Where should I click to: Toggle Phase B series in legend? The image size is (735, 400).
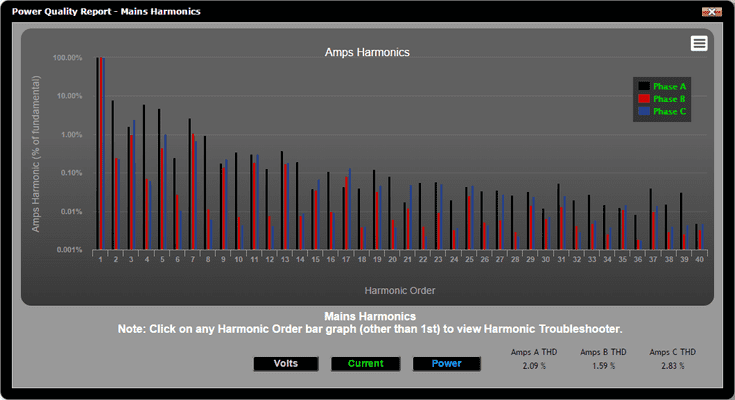[669, 99]
